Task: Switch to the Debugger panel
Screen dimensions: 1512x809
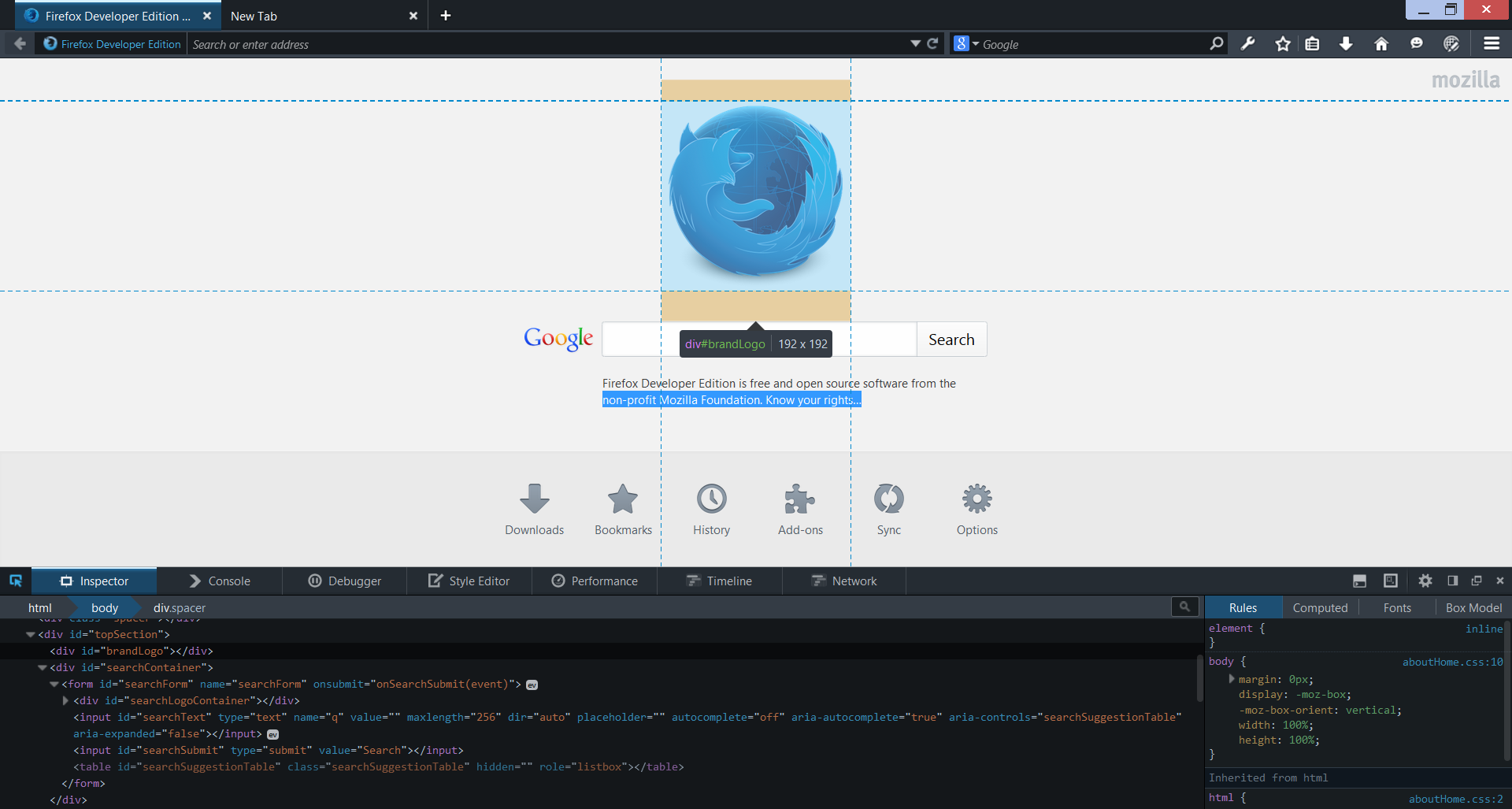Action: click(x=345, y=581)
